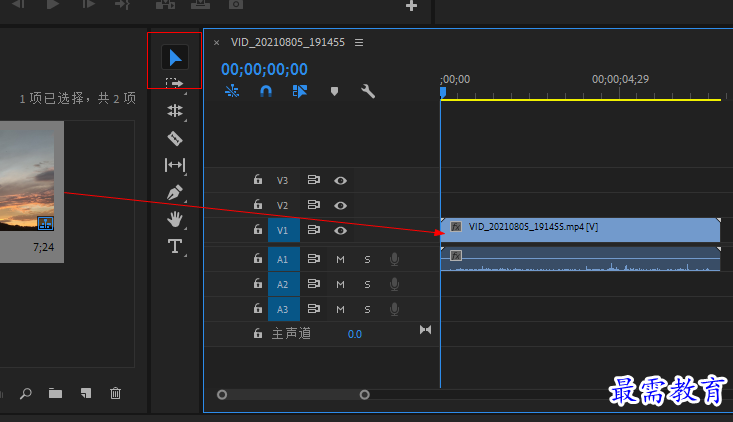Select the sunset clip thumbnail in project panel

pyautogui.click(x=27, y=180)
